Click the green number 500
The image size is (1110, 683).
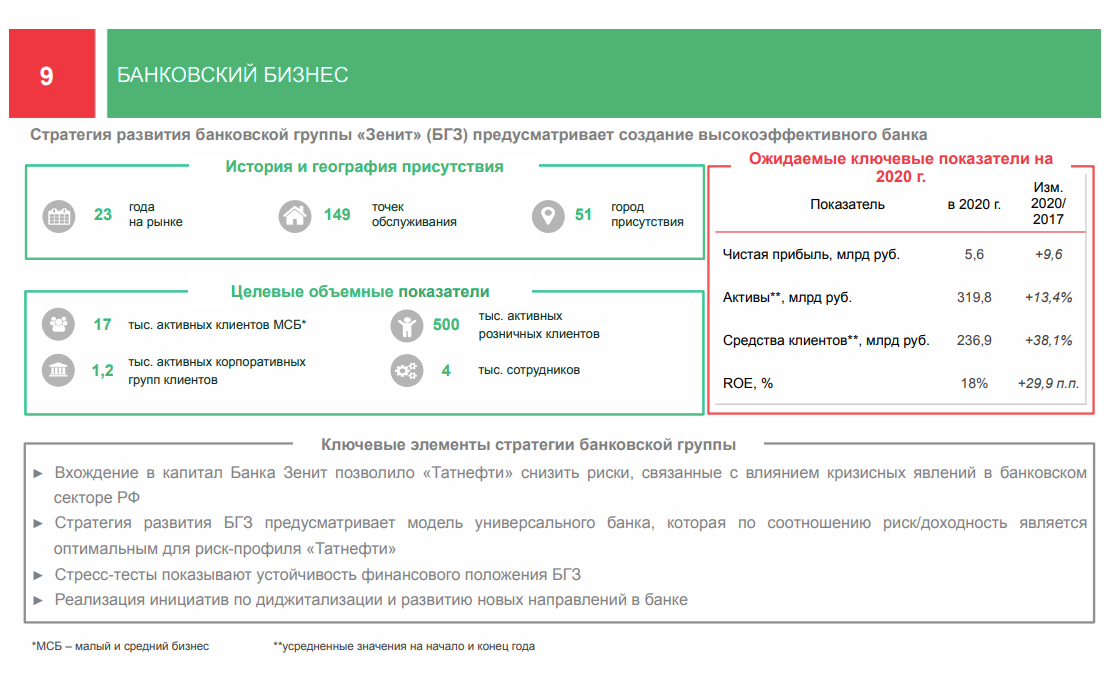pyautogui.click(x=446, y=324)
